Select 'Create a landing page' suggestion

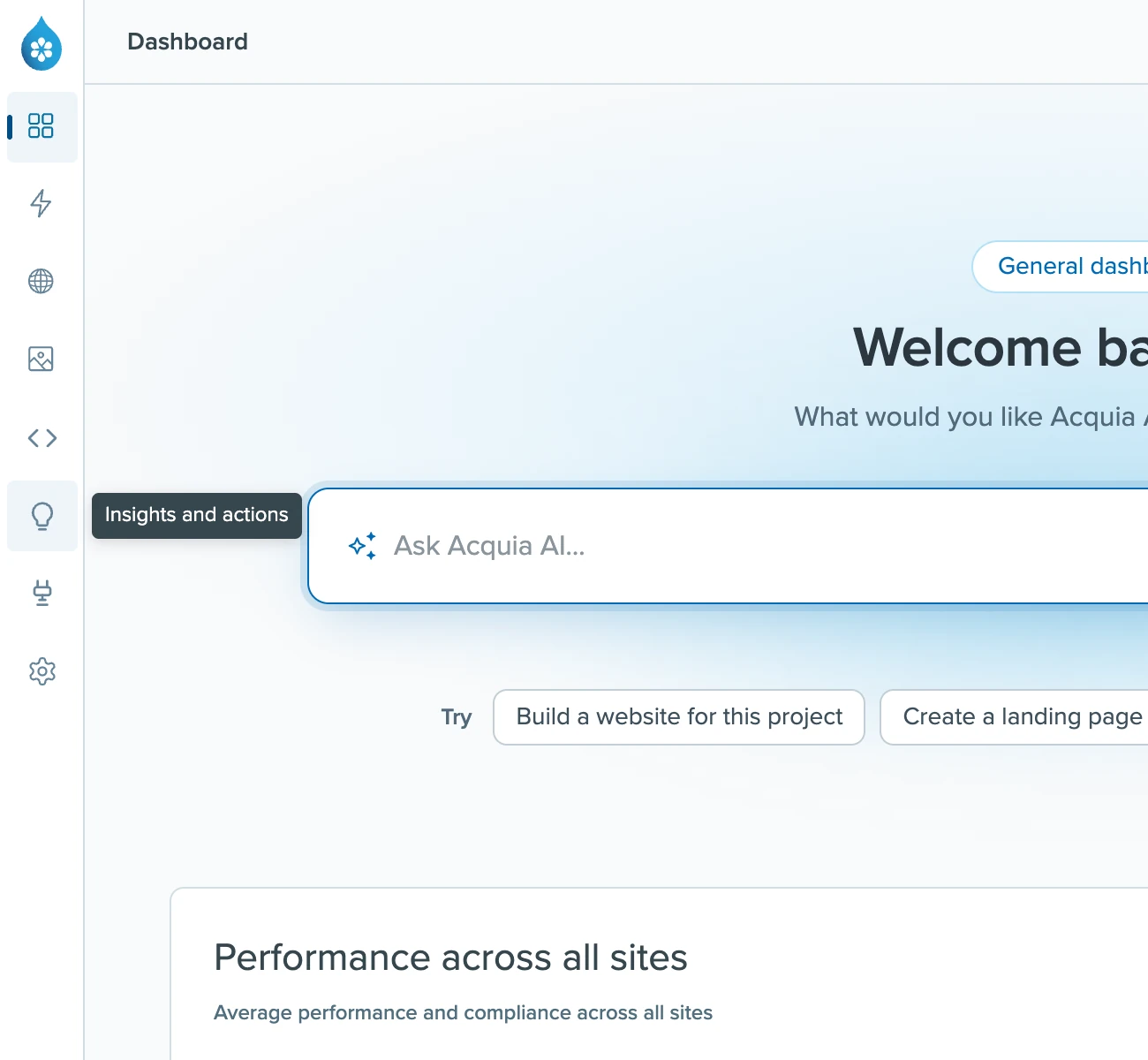(x=1015, y=717)
